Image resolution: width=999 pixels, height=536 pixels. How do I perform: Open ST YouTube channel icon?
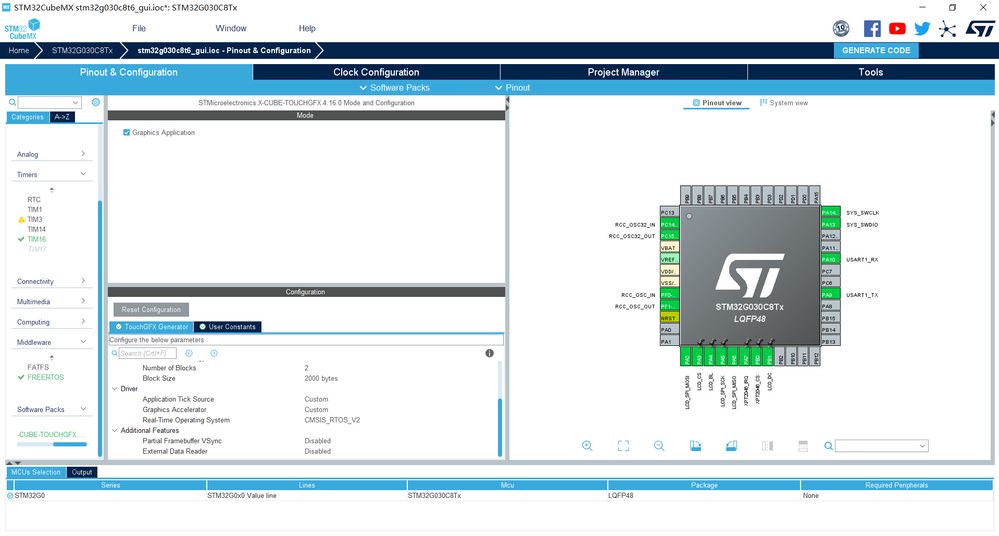pyautogui.click(x=897, y=29)
